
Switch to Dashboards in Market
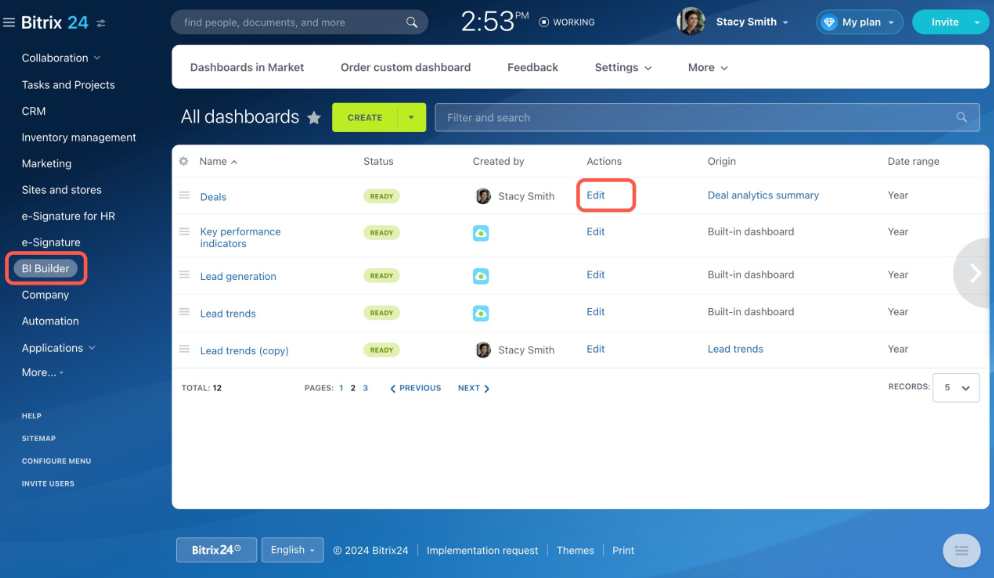[x=246, y=67]
